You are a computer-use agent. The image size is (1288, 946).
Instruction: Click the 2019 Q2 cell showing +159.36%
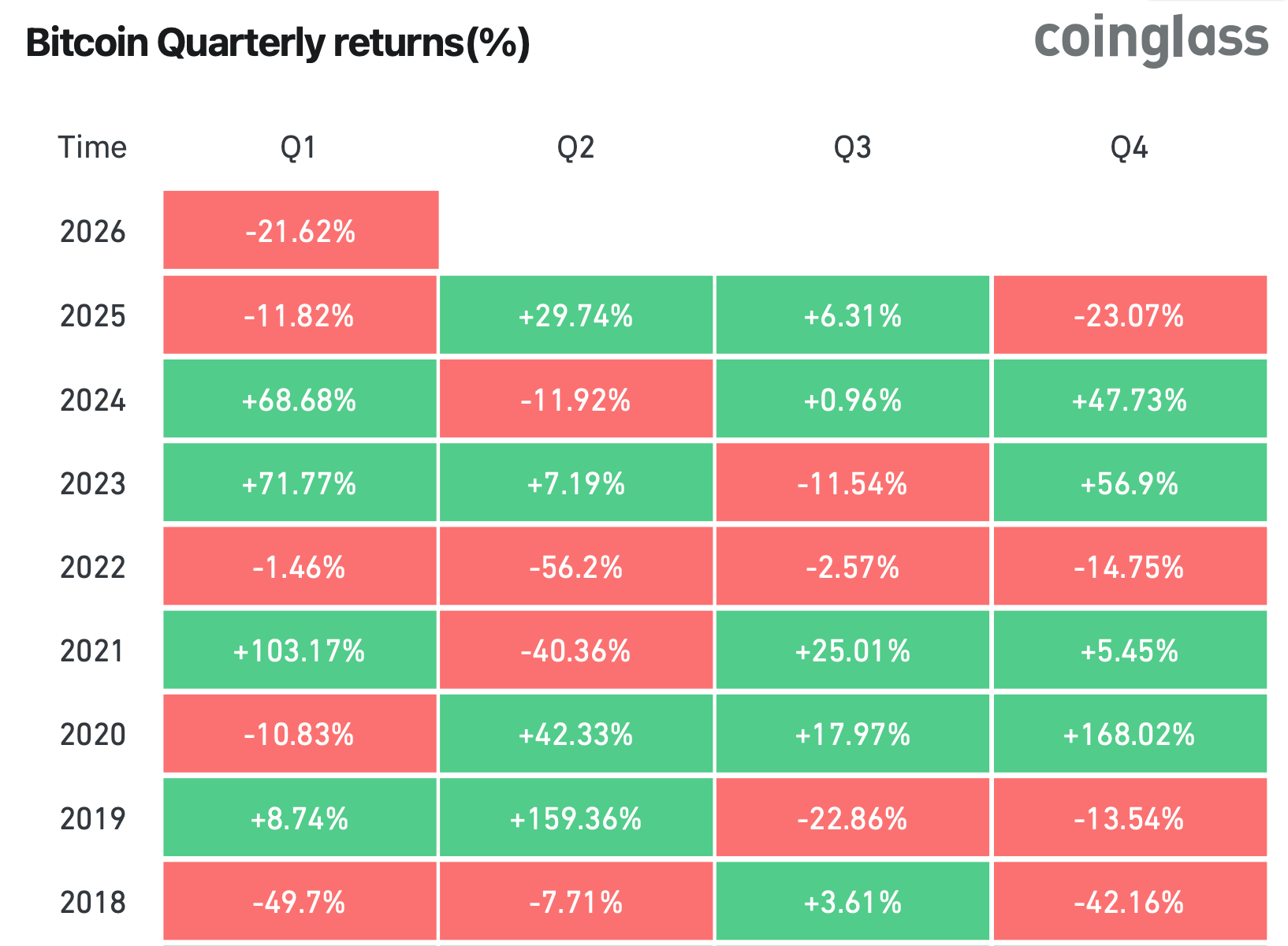575,818
